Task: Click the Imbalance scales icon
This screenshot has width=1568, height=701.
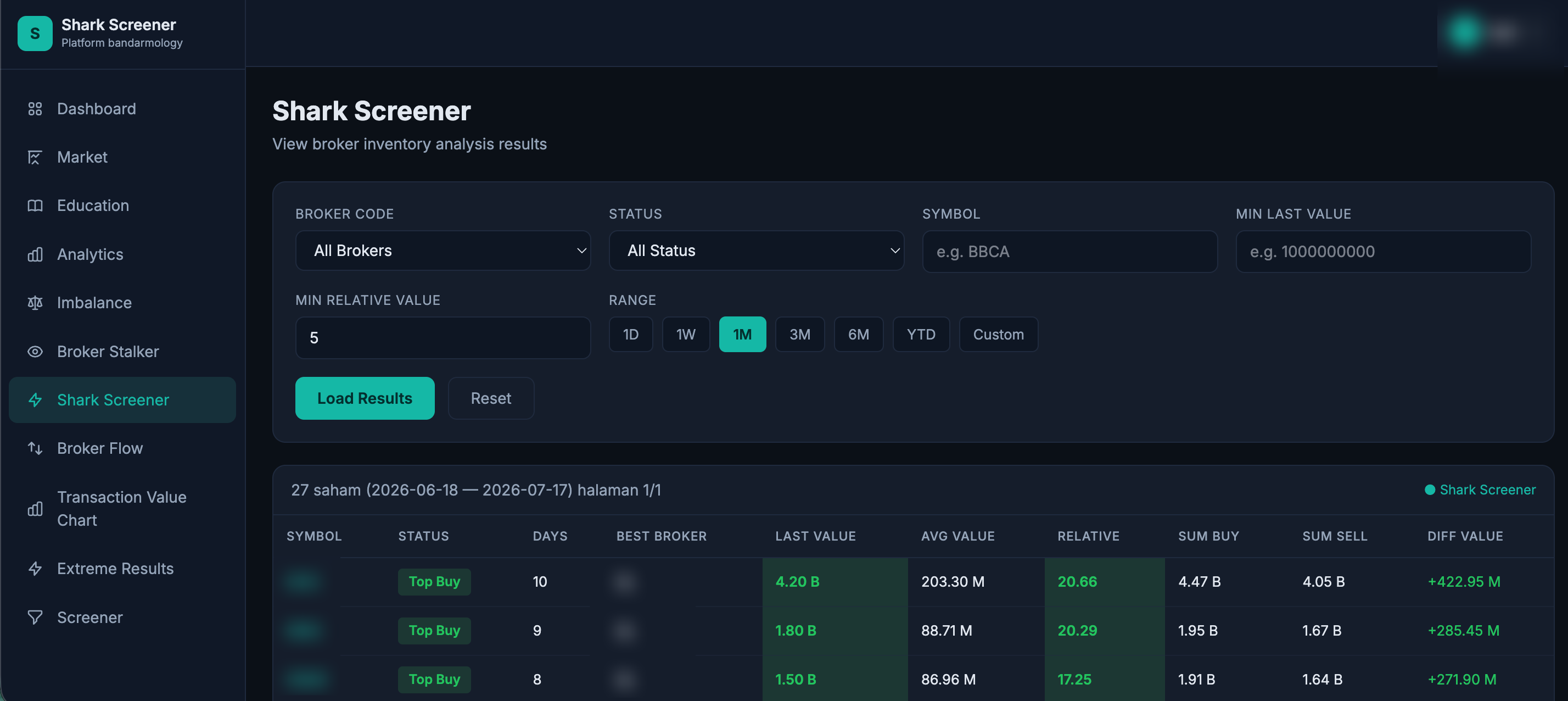Action: (35, 303)
